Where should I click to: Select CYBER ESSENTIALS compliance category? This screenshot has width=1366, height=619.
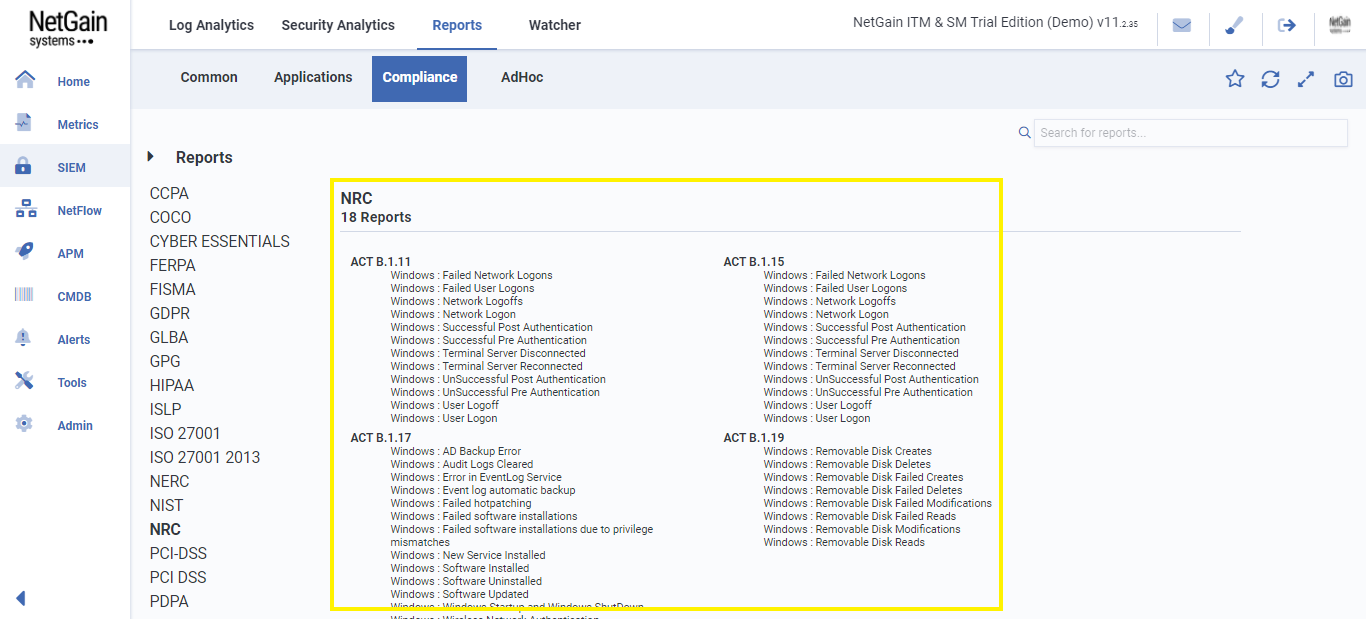[220, 241]
